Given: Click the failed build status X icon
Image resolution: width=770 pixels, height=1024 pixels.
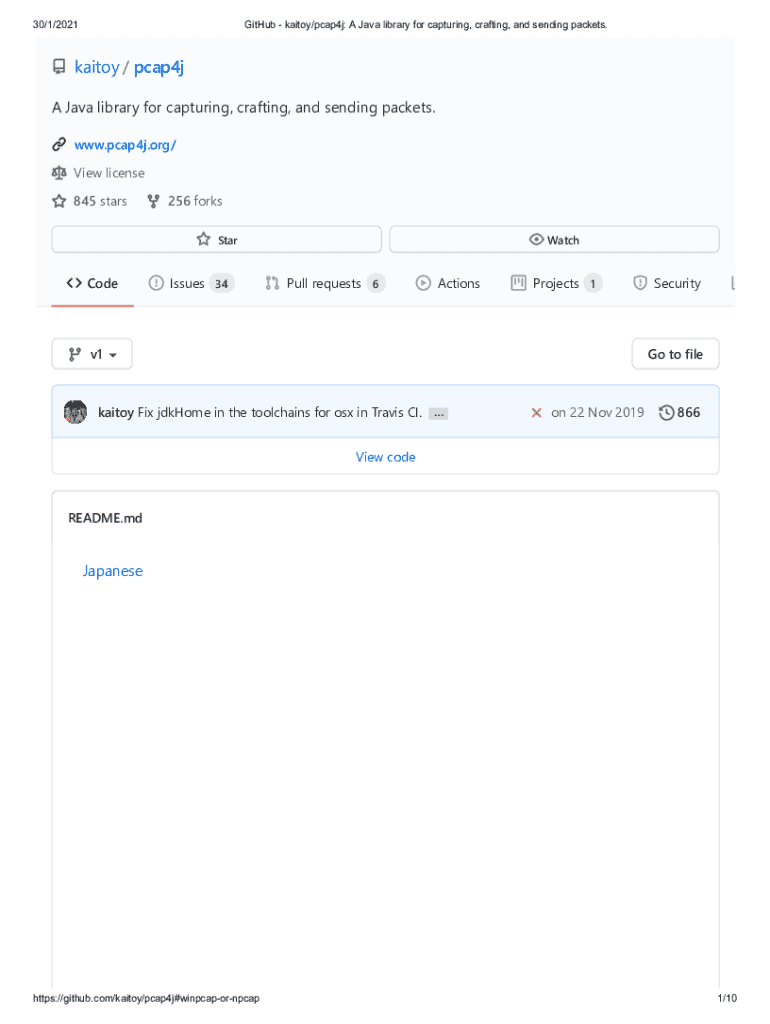Looking at the screenshot, I should [536, 412].
